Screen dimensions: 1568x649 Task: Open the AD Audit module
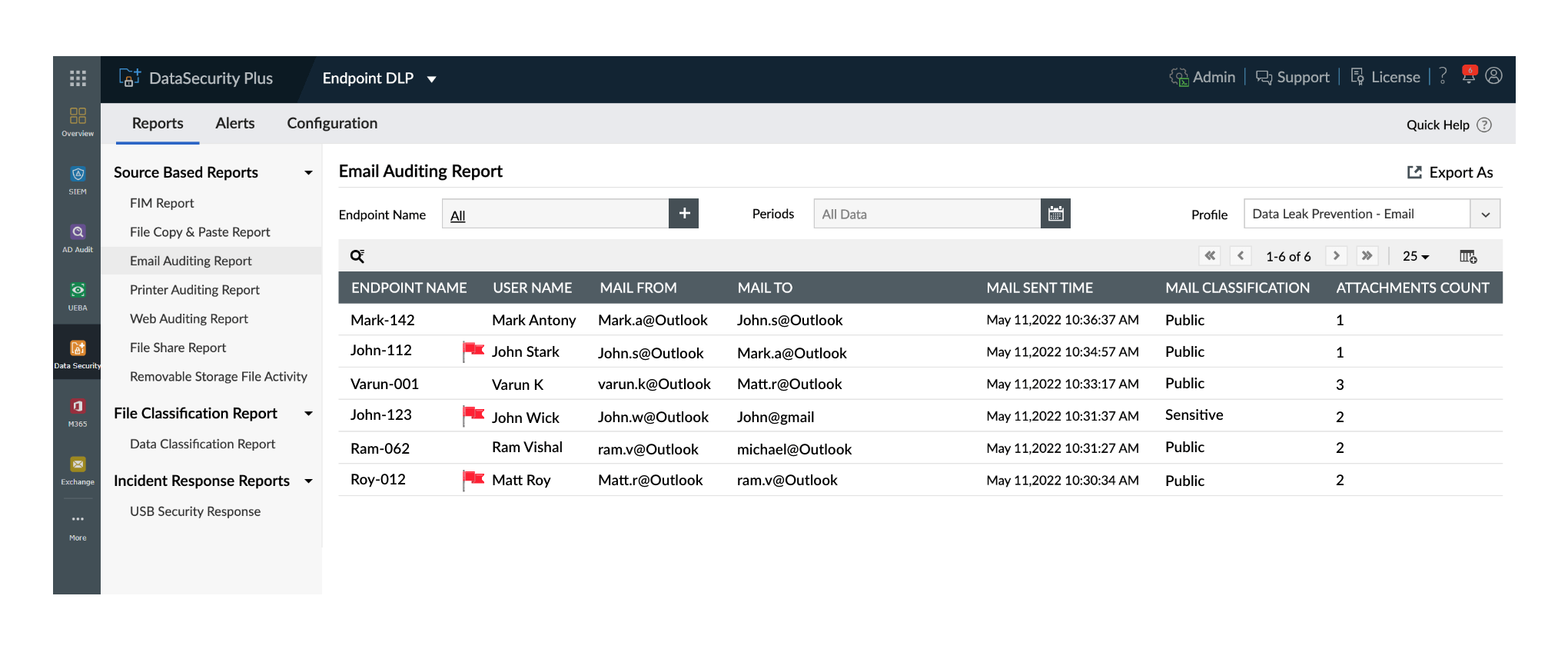click(78, 238)
